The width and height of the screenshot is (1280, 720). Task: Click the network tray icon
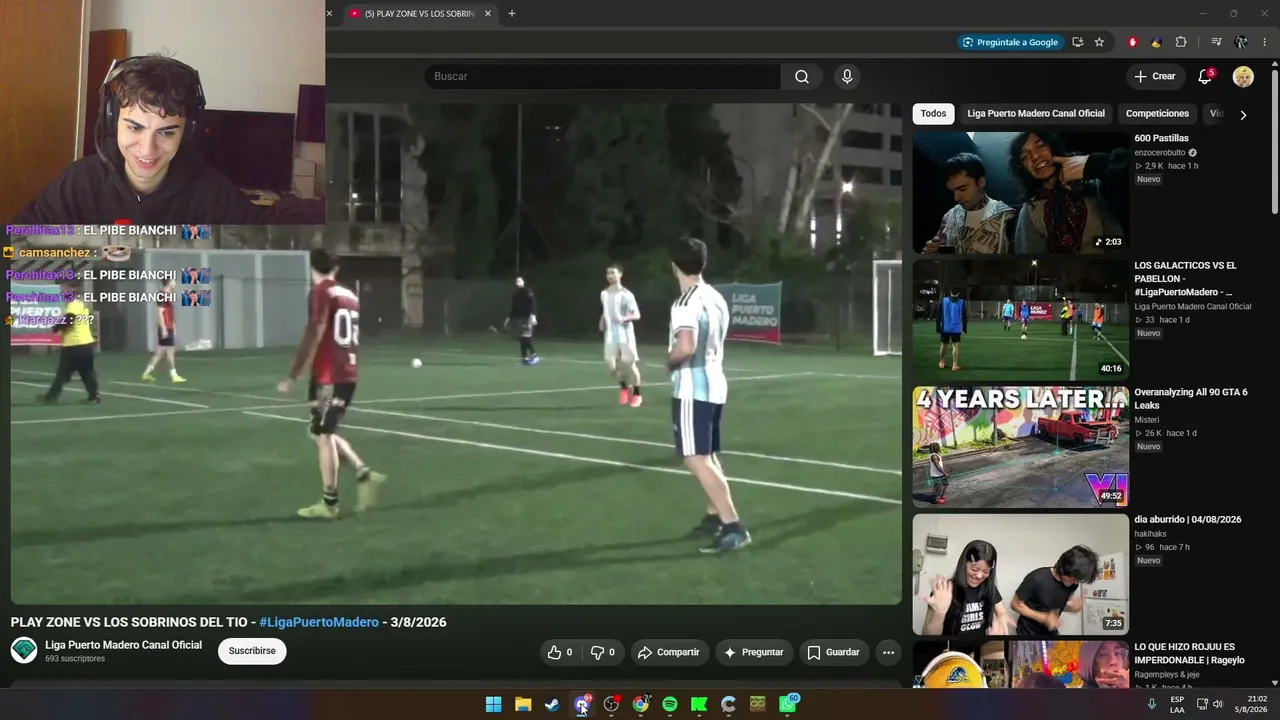1202,704
